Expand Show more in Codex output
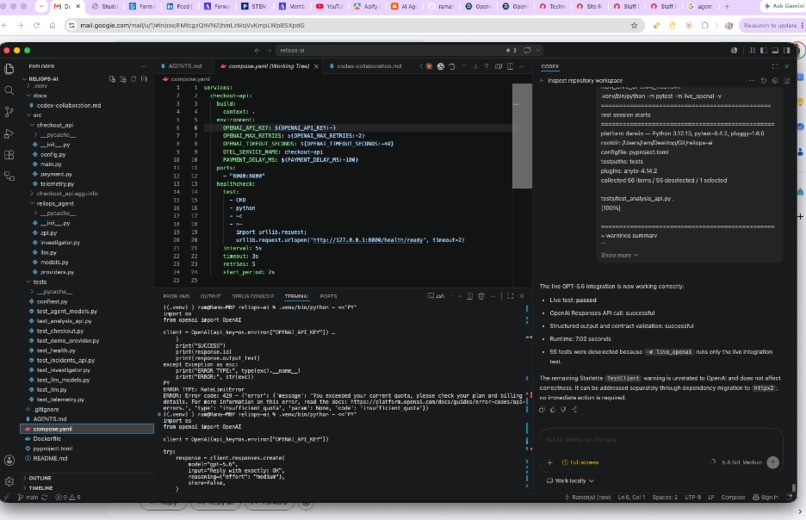Screen dimensions: 806x520 pyautogui.click(x=619, y=255)
